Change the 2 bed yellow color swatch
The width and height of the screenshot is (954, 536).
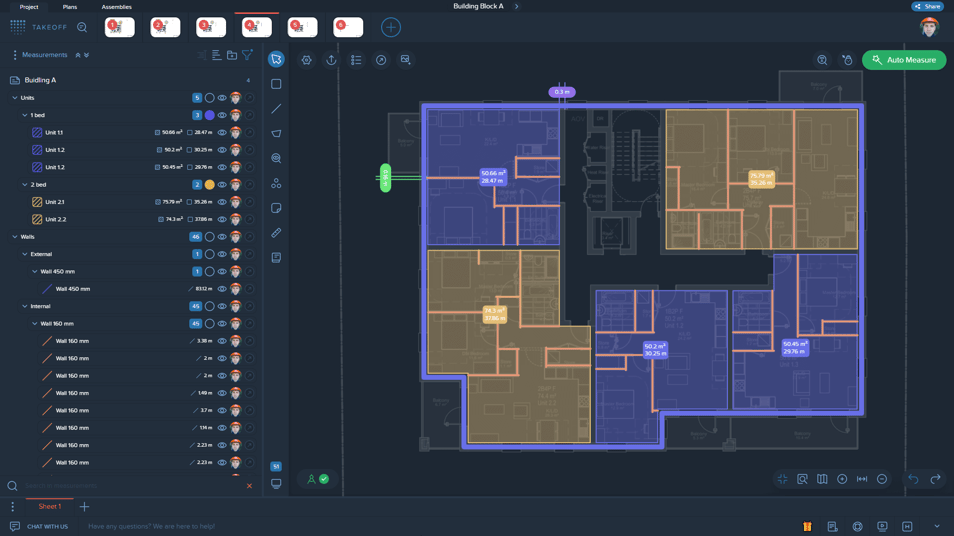coord(209,184)
